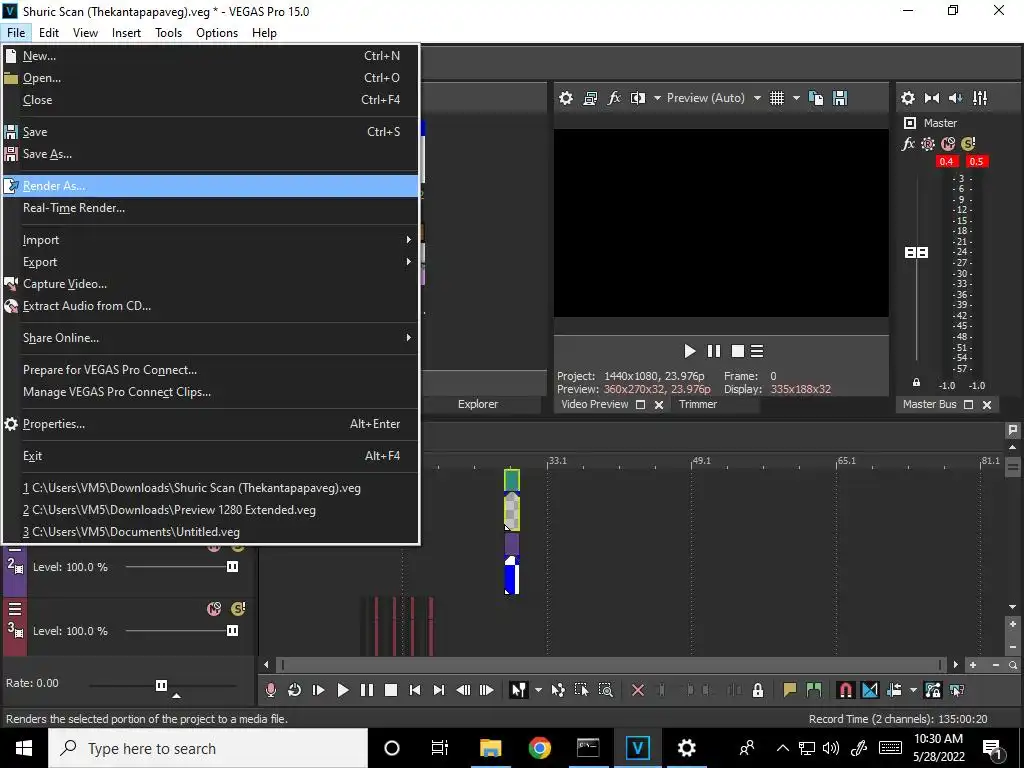Screen dimensions: 1024x768
Task: Save preview snapshot to file
Action: (840, 98)
